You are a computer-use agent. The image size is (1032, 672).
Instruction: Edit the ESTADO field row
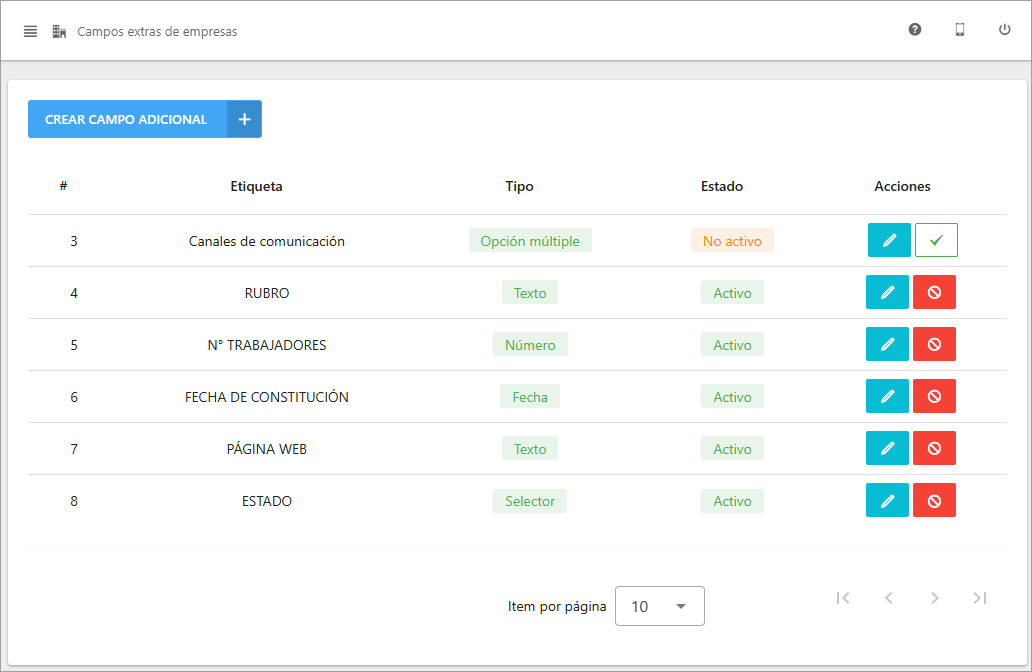click(887, 500)
